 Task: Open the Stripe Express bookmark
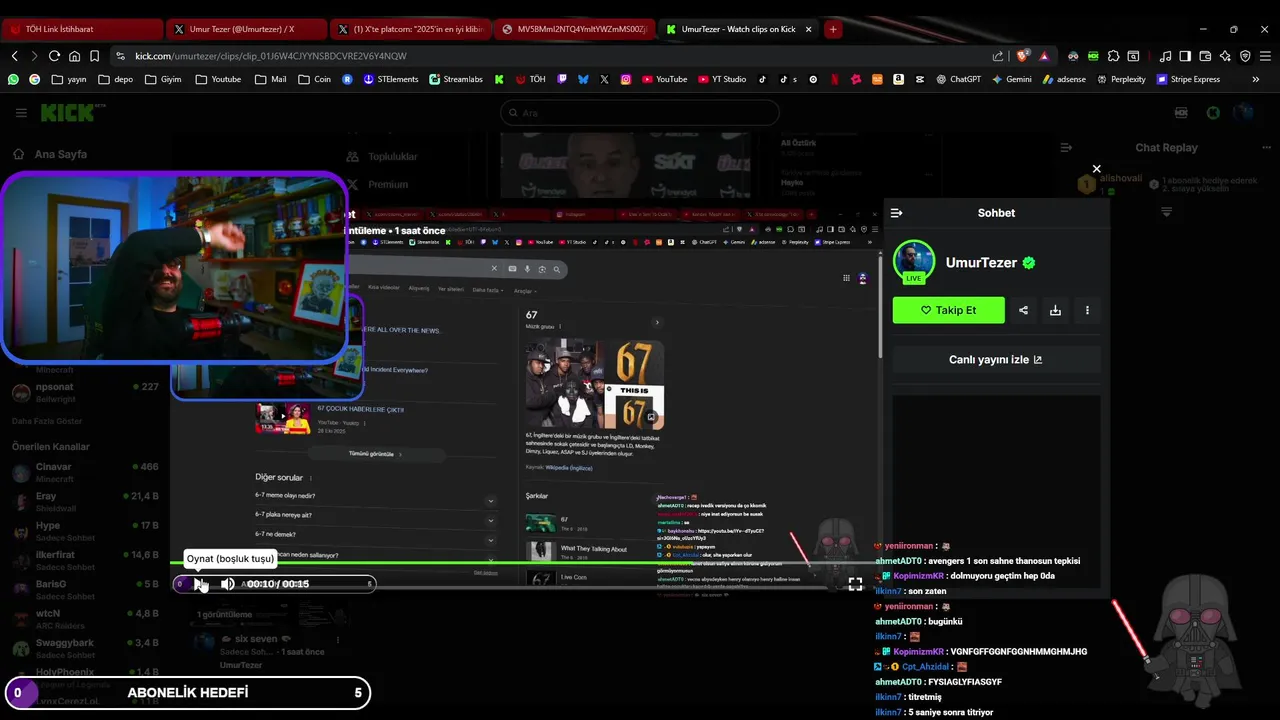[x=1188, y=79]
